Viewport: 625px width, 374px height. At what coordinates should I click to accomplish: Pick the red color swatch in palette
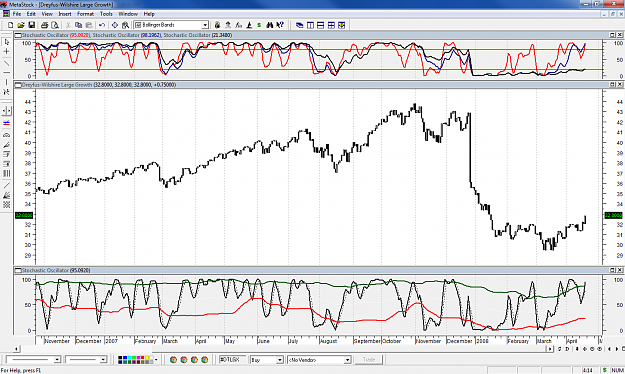pos(142,358)
